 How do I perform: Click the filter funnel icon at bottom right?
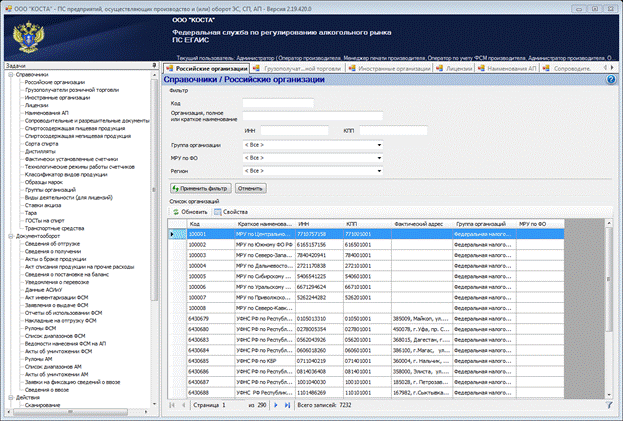pyautogui.click(x=609, y=405)
